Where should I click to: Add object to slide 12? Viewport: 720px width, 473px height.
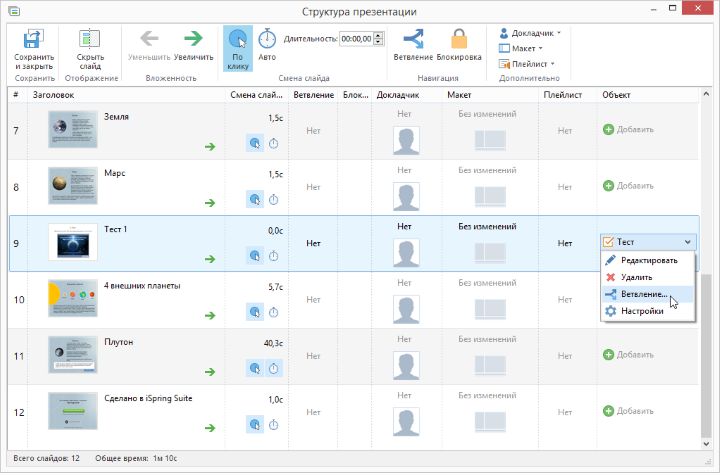click(628, 411)
